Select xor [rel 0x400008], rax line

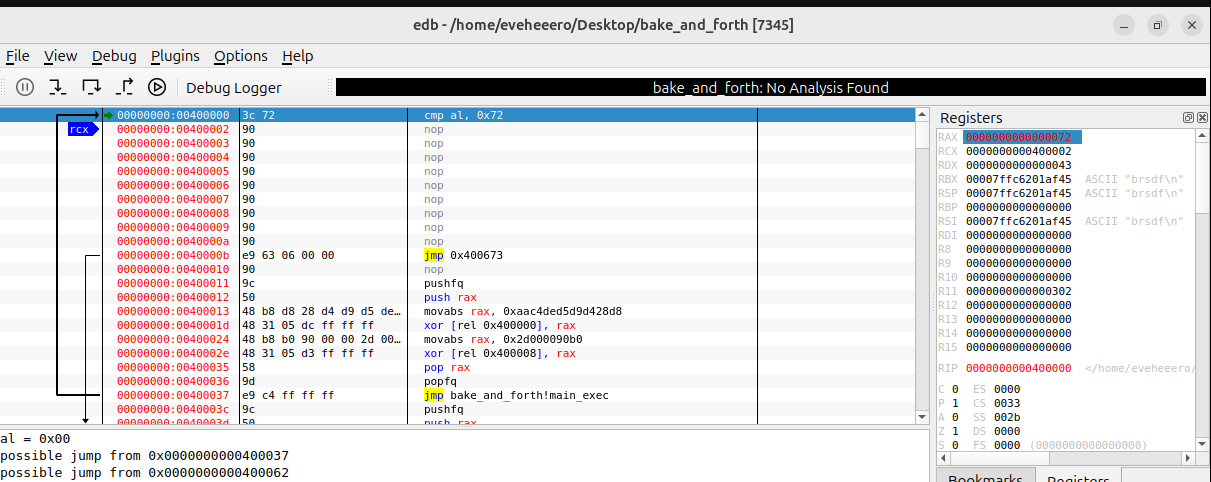499,353
